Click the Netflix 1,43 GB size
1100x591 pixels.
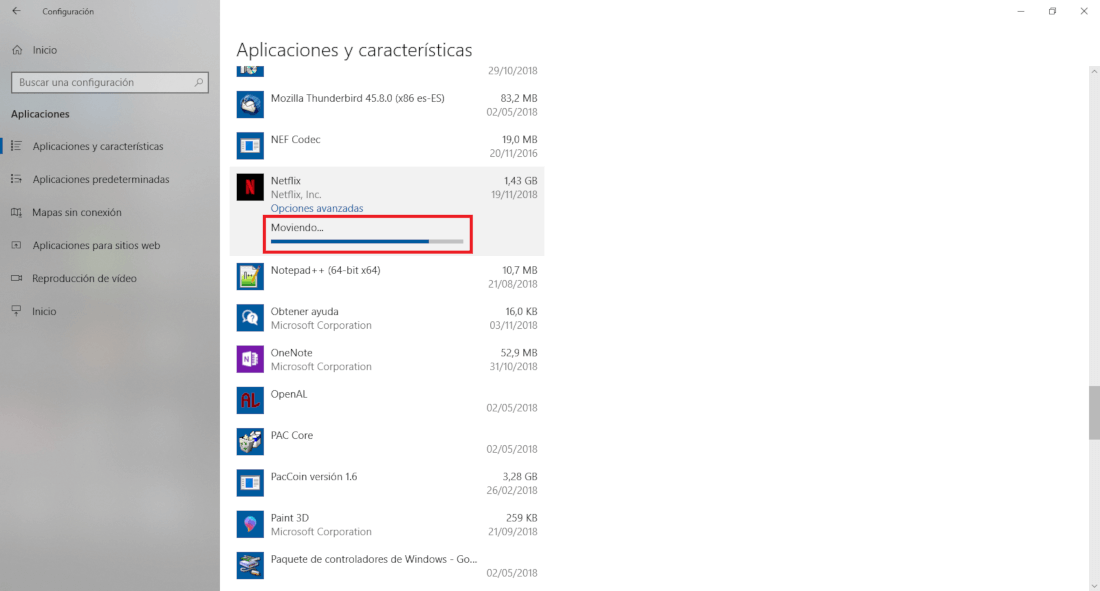point(521,180)
